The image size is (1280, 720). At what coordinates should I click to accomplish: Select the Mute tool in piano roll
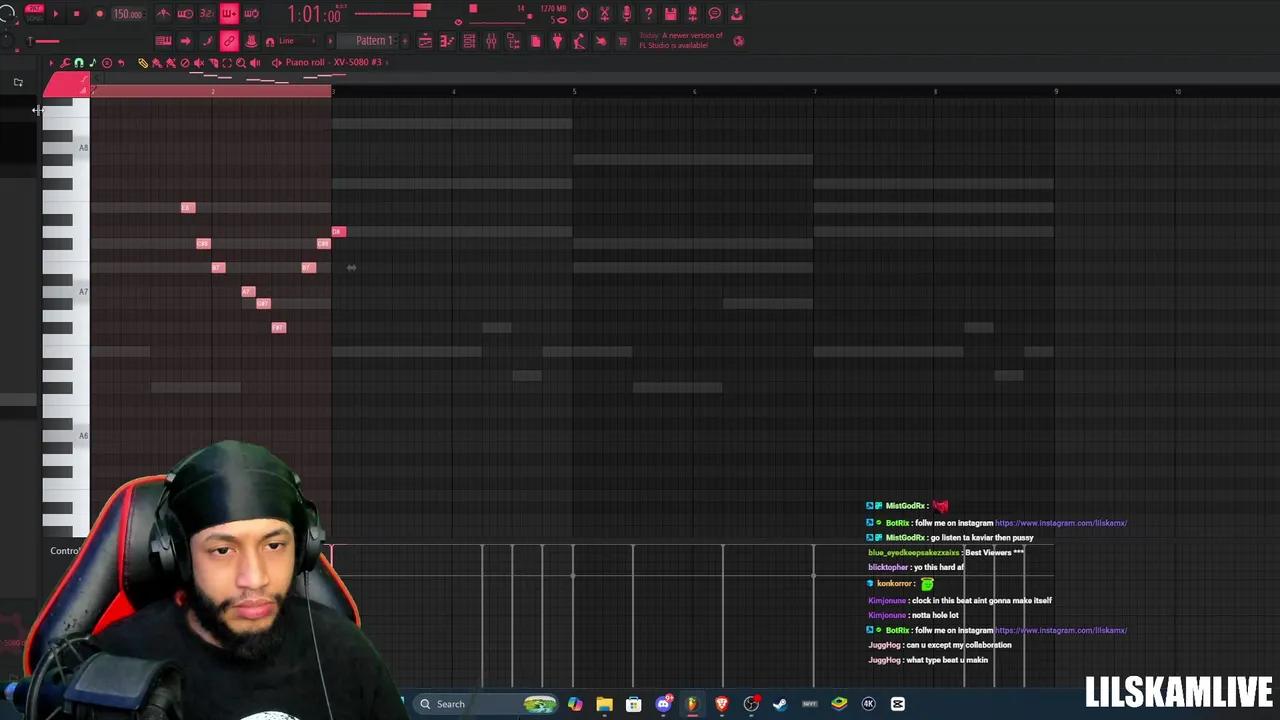coord(199,62)
